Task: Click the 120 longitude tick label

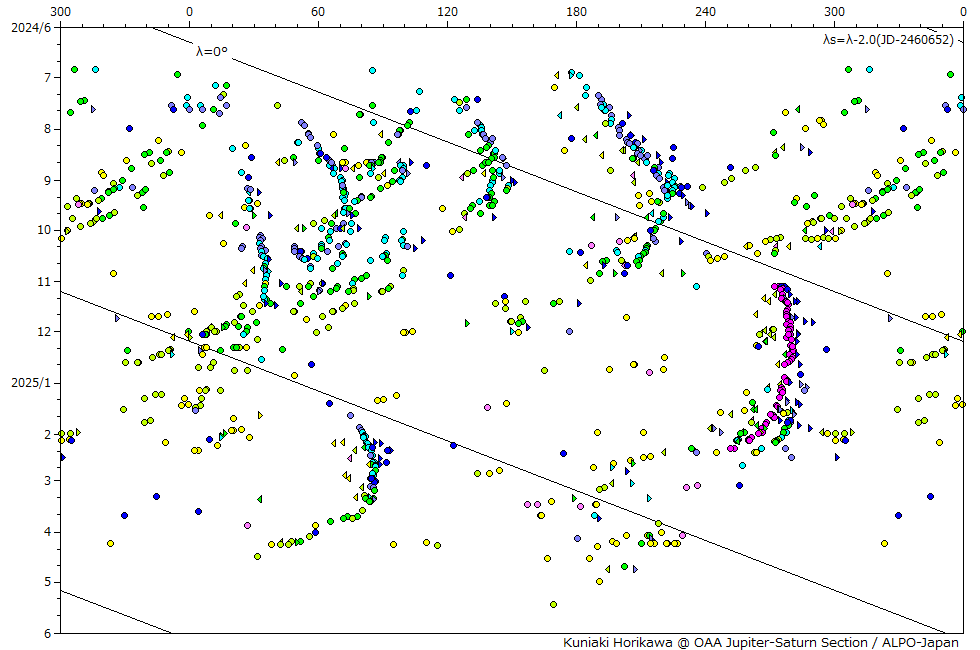Action: pos(447,12)
